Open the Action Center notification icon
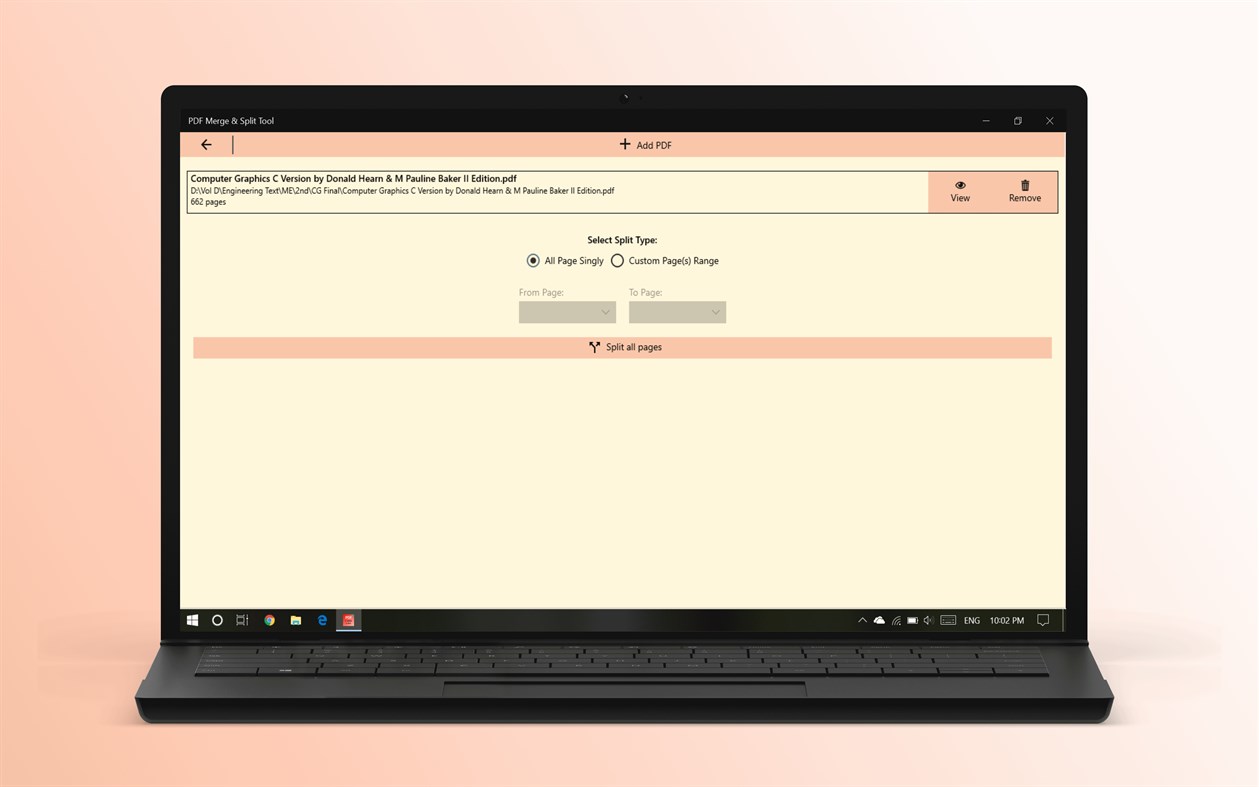Image resolution: width=1259 pixels, height=787 pixels. coord(1043,620)
